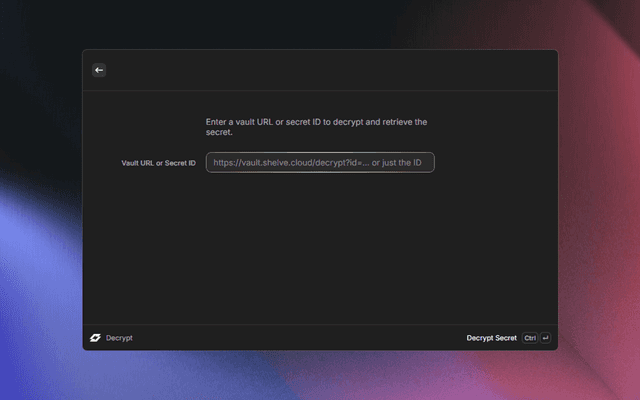The image size is (640, 400).
Task: Click the desktop wallpaper left of the window
Action: point(40,200)
